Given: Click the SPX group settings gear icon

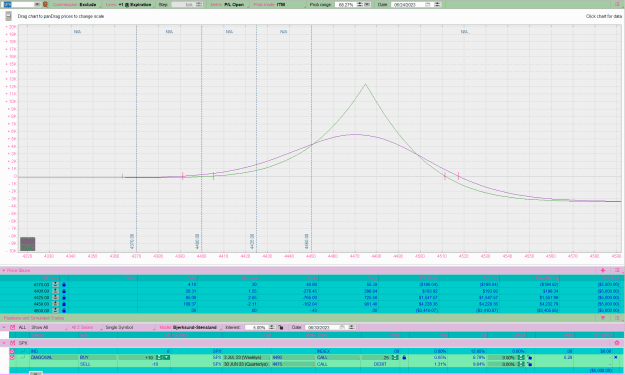Looking at the screenshot, I should point(617,343).
